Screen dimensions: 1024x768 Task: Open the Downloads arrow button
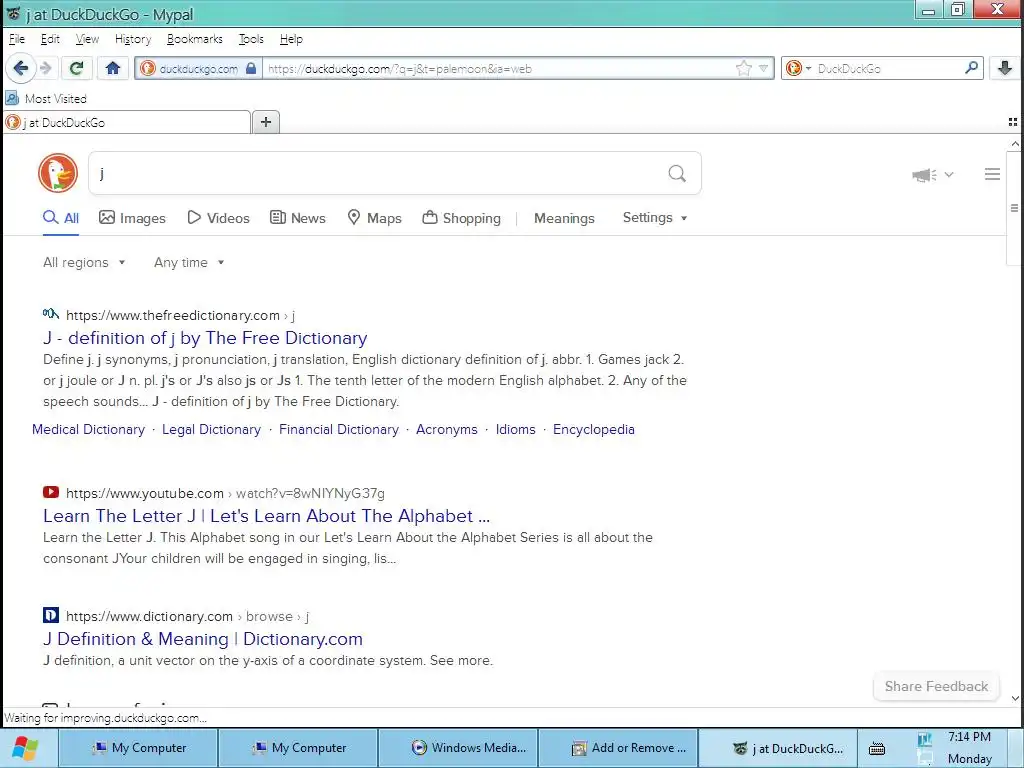[x=1004, y=68]
